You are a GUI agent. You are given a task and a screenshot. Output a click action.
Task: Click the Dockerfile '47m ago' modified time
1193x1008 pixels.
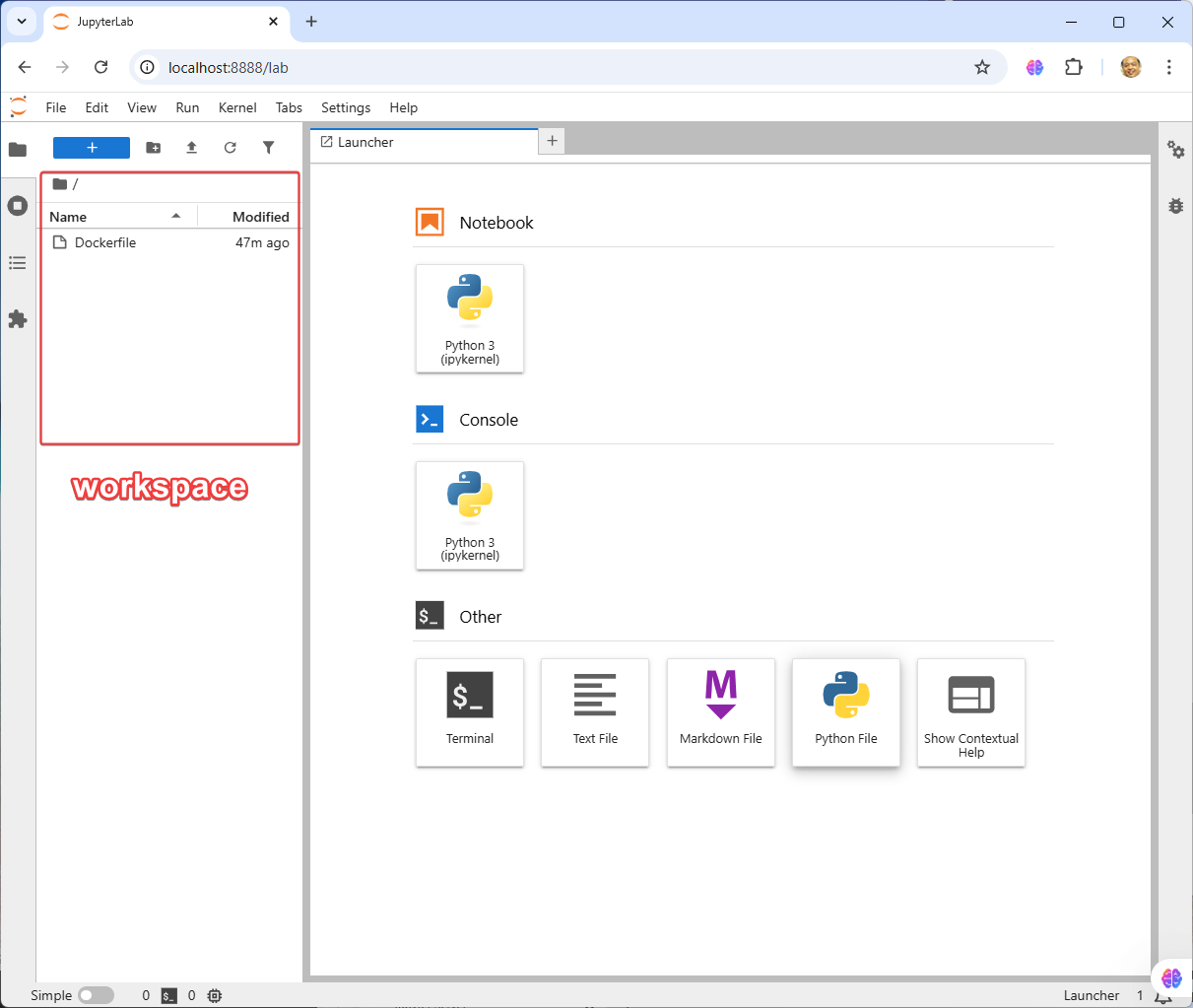pyautogui.click(x=262, y=242)
